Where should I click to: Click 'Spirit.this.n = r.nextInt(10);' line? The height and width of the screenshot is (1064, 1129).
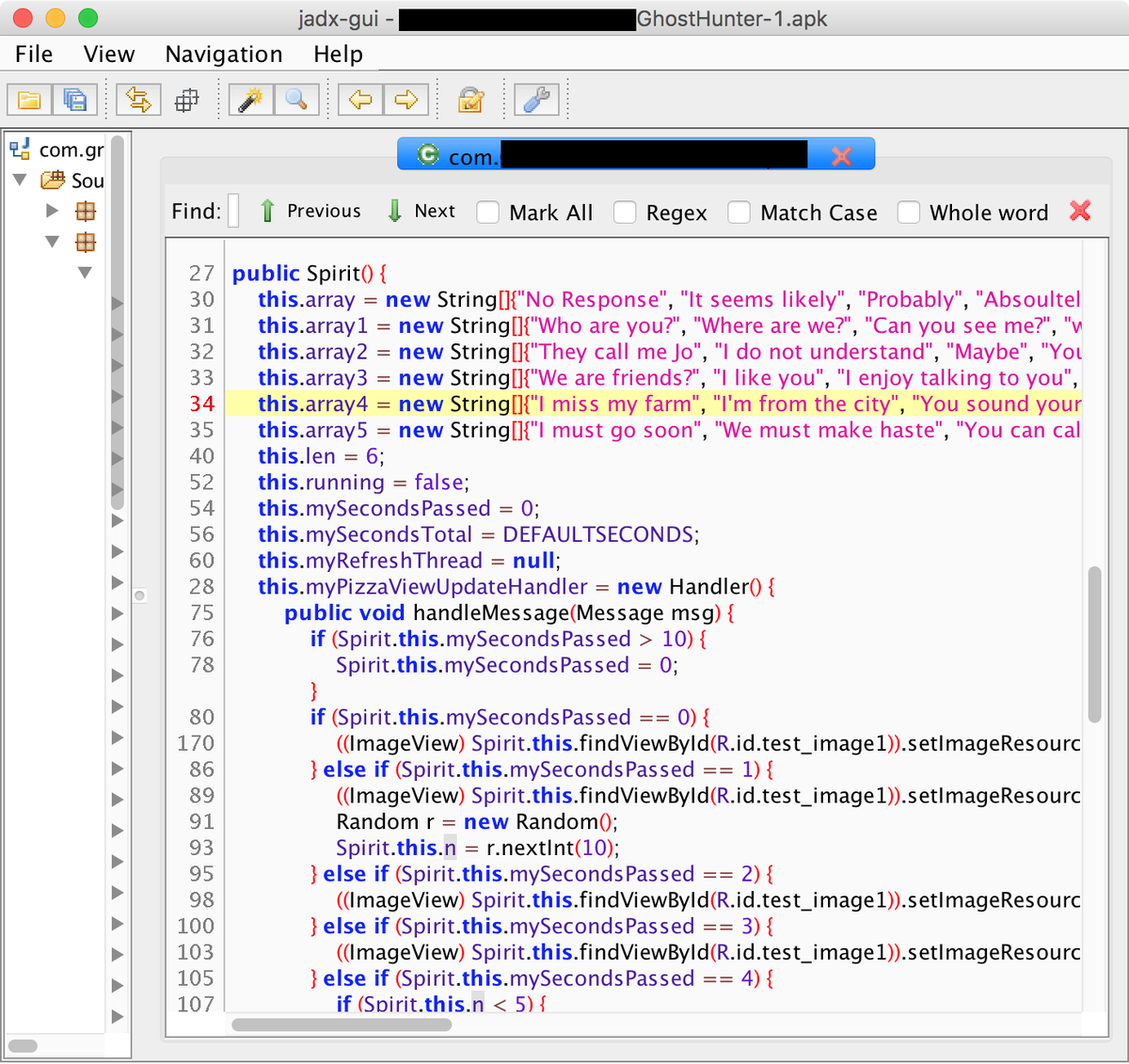click(478, 848)
